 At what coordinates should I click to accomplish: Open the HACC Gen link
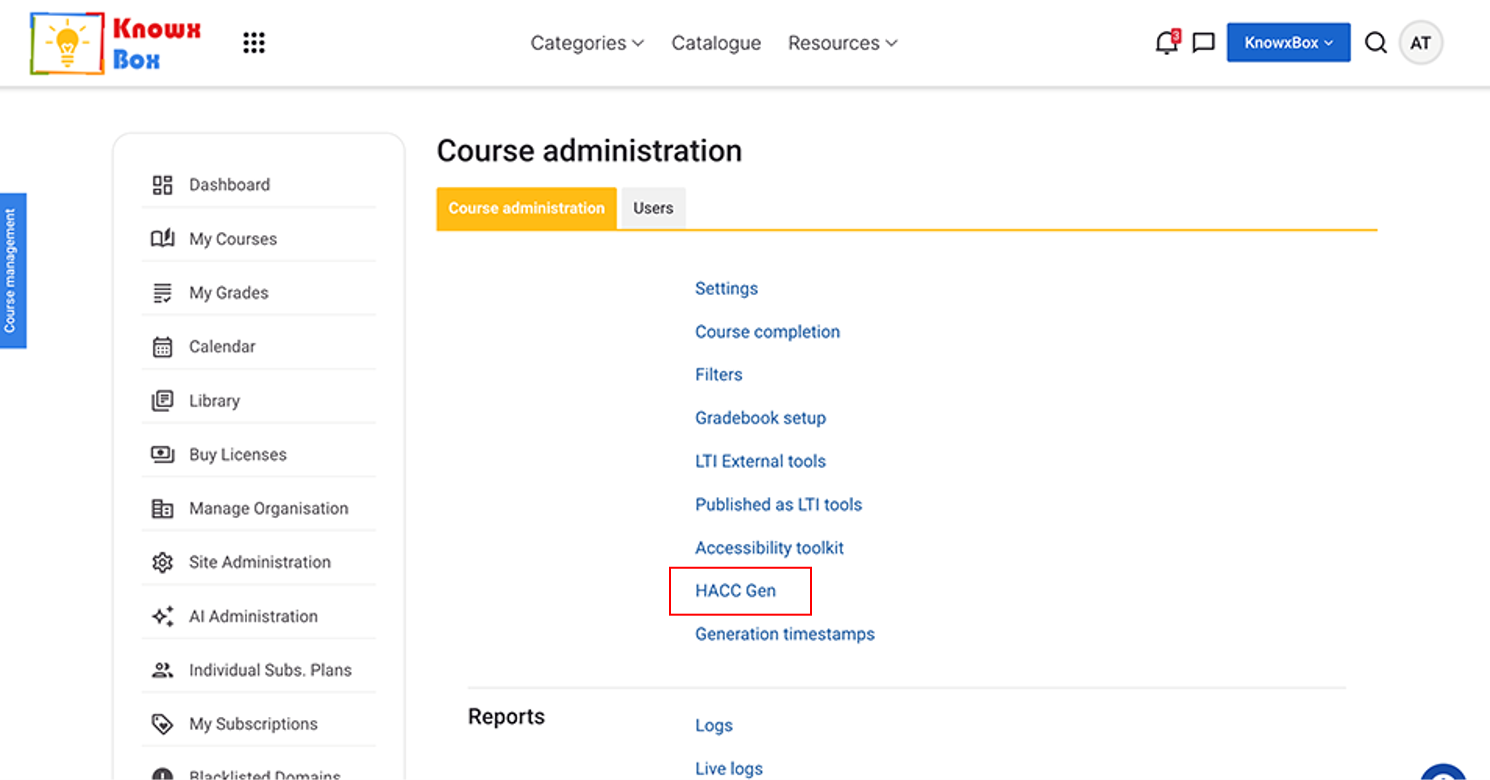point(735,591)
